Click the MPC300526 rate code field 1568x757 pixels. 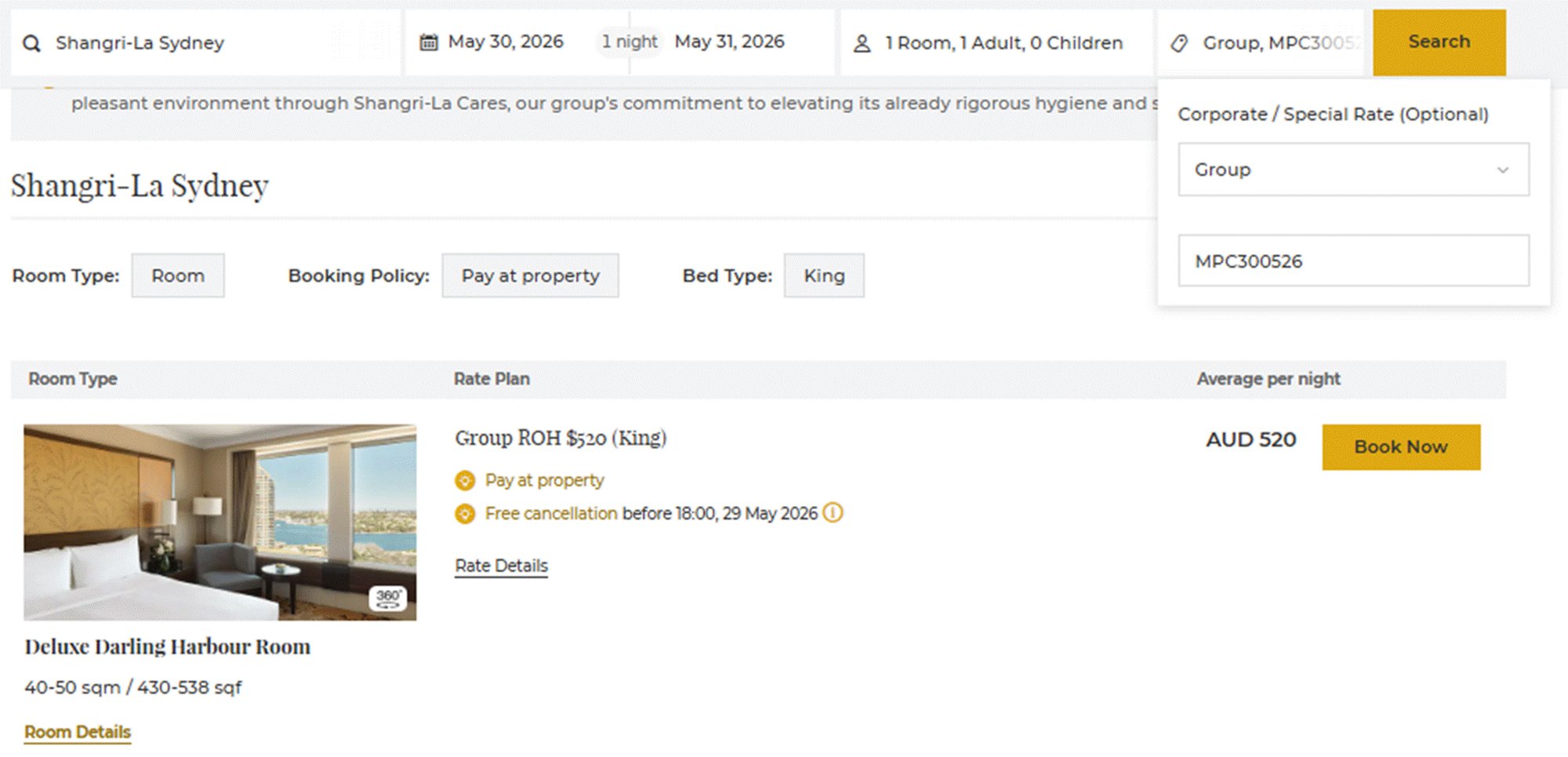(x=1353, y=261)
